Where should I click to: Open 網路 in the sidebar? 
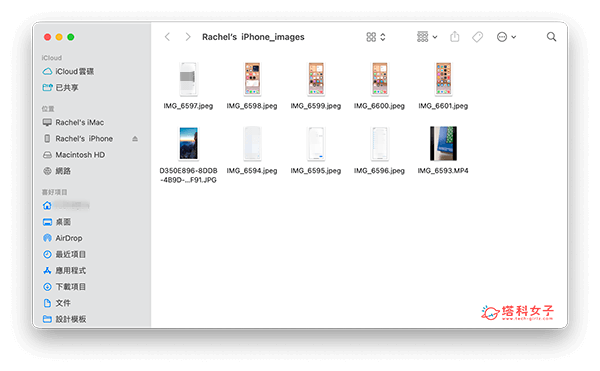(57, 171)
